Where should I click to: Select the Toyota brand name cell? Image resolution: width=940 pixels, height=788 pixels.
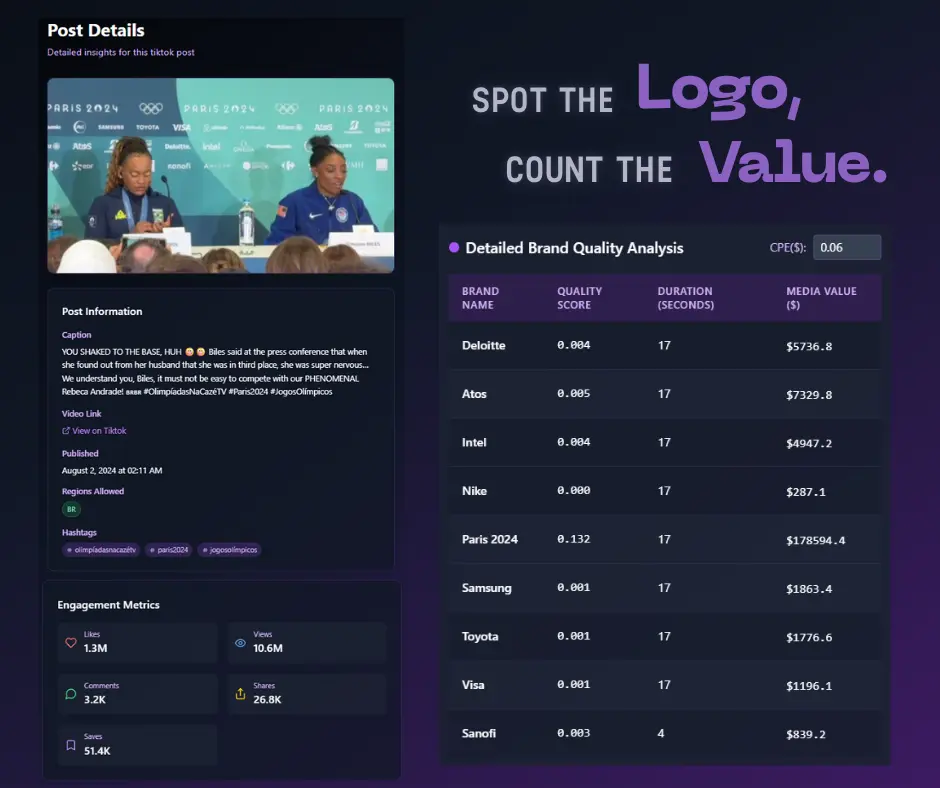[x=480, y=636]
